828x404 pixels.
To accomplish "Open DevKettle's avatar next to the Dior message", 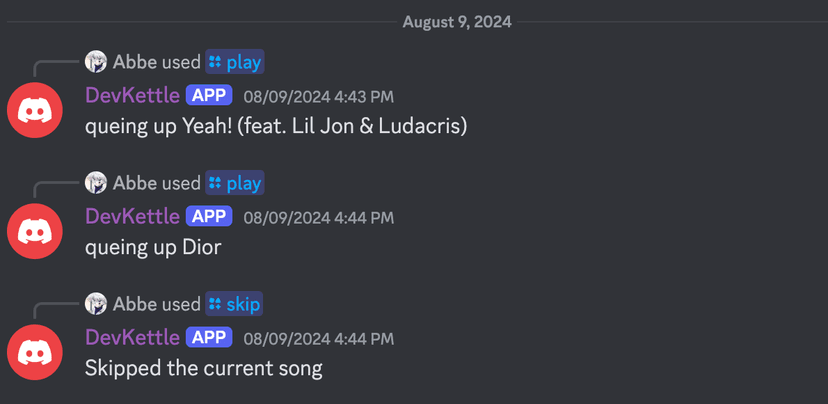I will pyautogui.click(x=35, y=231).
